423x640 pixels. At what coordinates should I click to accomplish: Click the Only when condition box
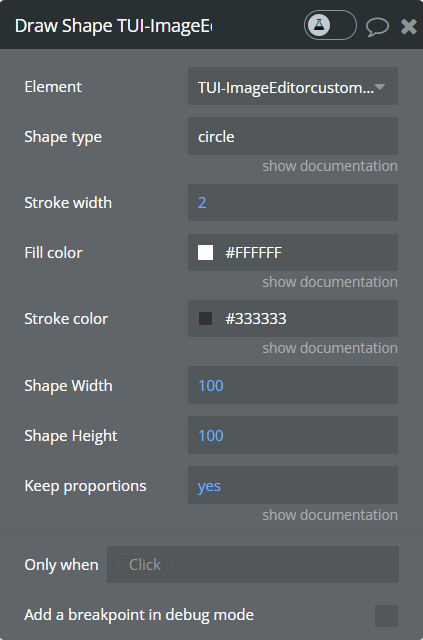click(x=253, y=564)
